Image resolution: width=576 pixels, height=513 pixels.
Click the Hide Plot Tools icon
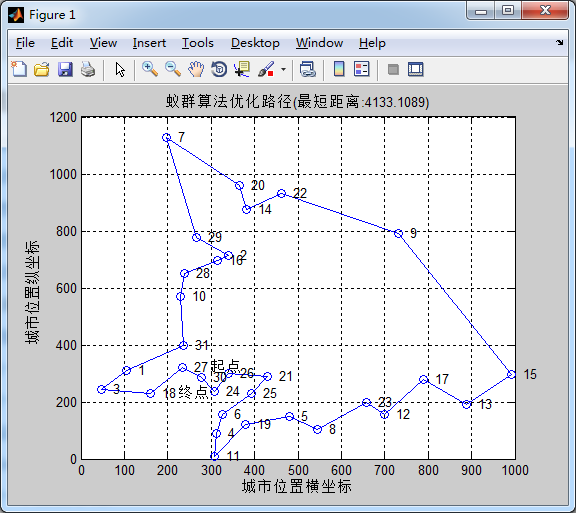click(x=393, y=69)
